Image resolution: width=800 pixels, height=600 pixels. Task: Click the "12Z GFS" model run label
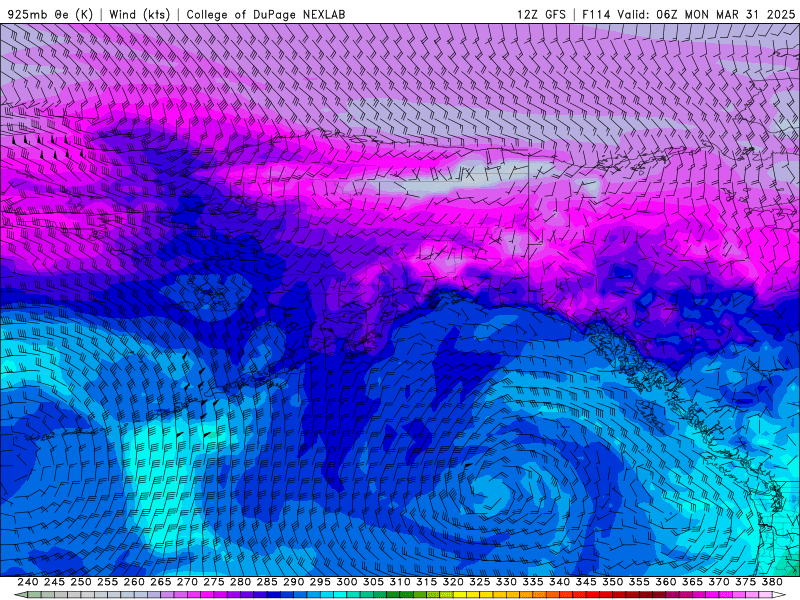click(541, 14)
